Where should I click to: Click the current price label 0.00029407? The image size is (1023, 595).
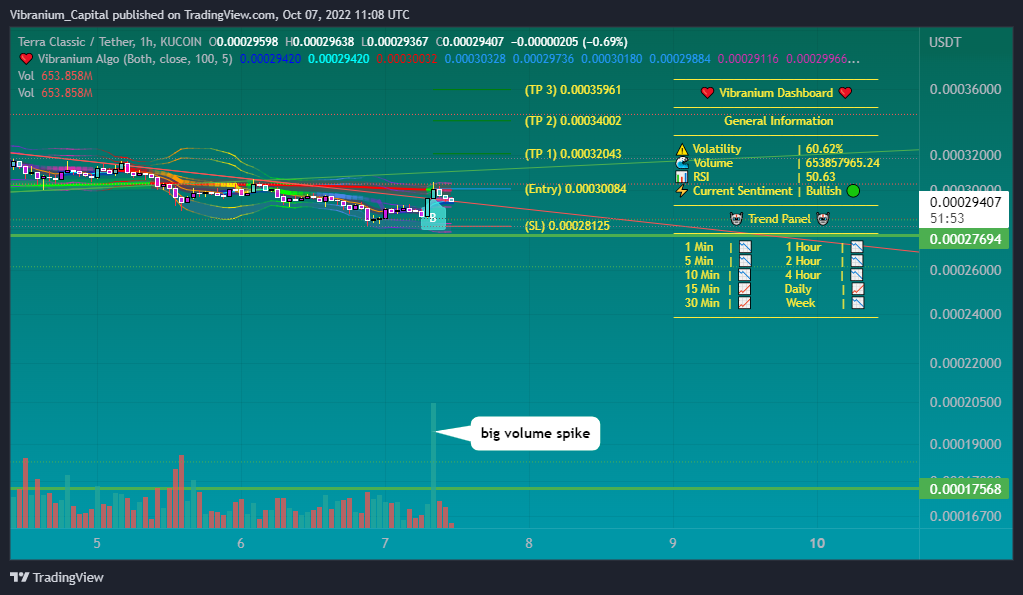coord(965,202)
